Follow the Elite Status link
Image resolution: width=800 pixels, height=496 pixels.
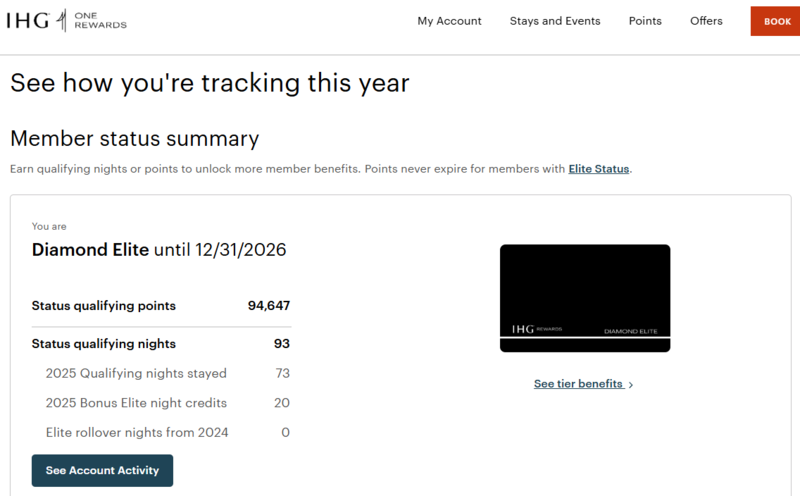click(598, 169)
